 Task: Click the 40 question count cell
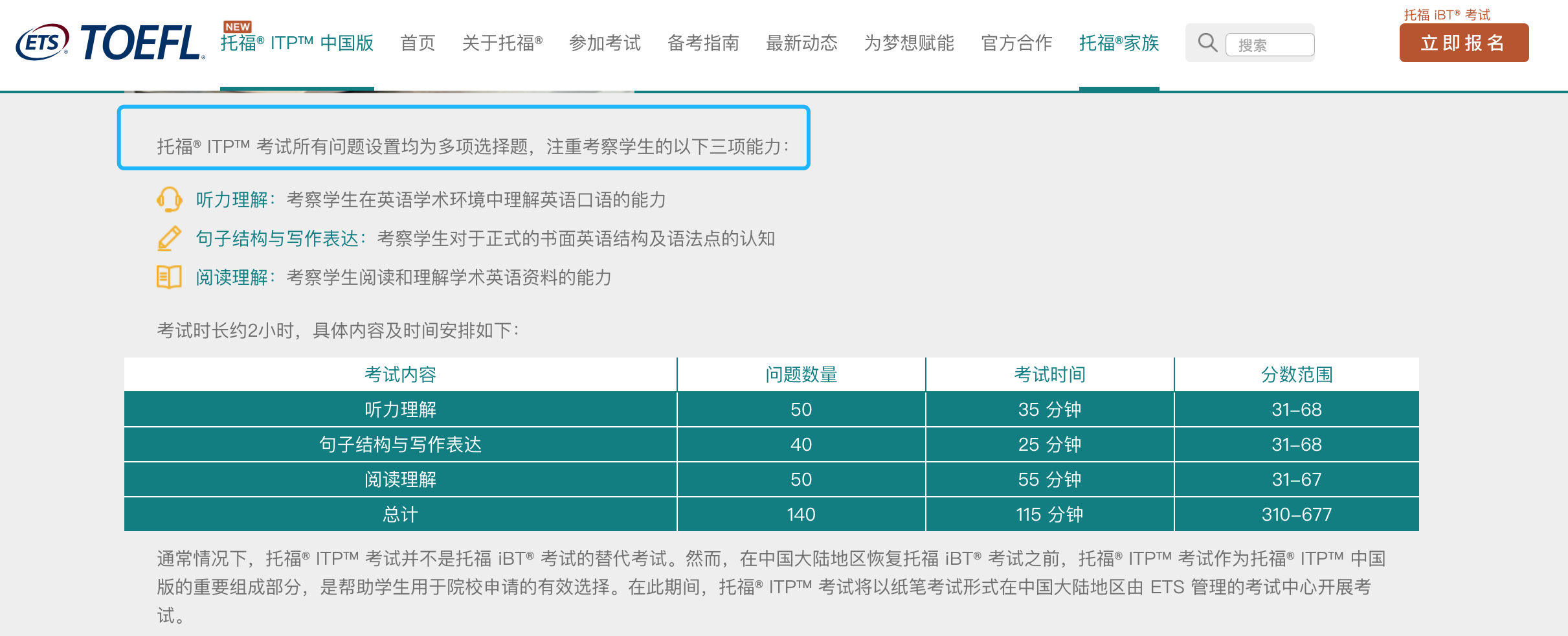[801, 444]
